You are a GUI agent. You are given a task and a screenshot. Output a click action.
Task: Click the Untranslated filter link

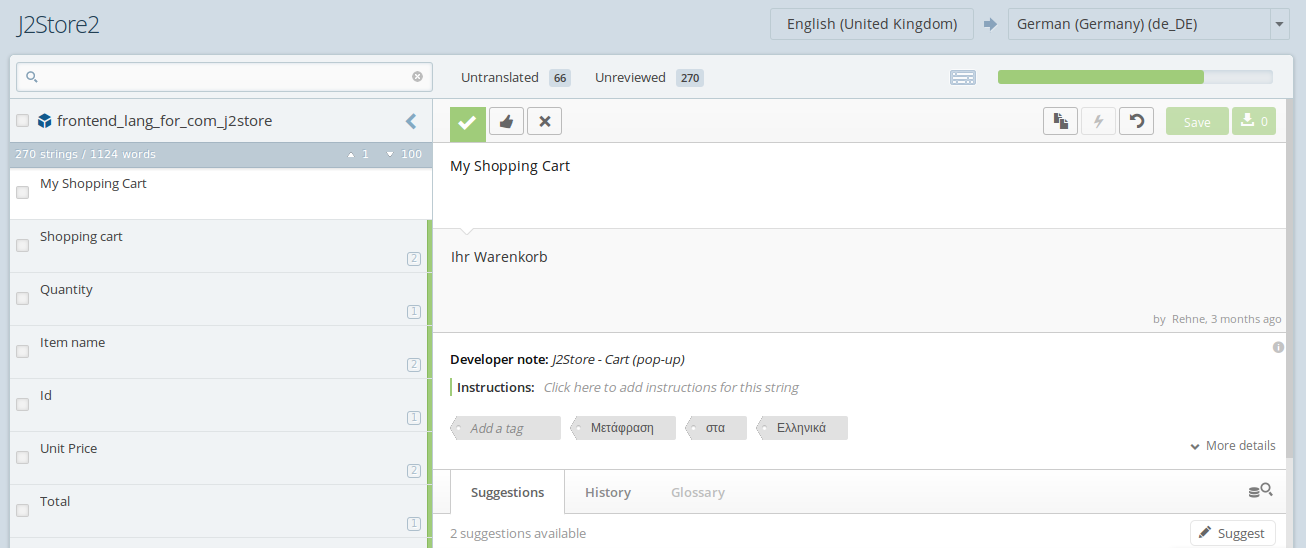tap(499, 77)
